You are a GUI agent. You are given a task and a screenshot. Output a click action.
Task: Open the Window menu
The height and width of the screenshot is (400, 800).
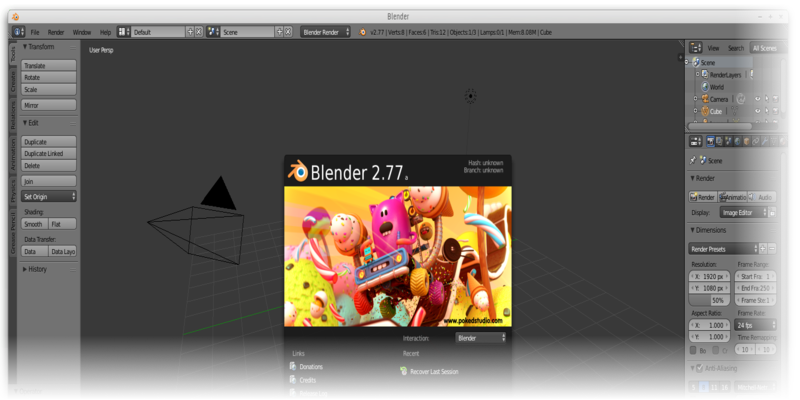82,32
